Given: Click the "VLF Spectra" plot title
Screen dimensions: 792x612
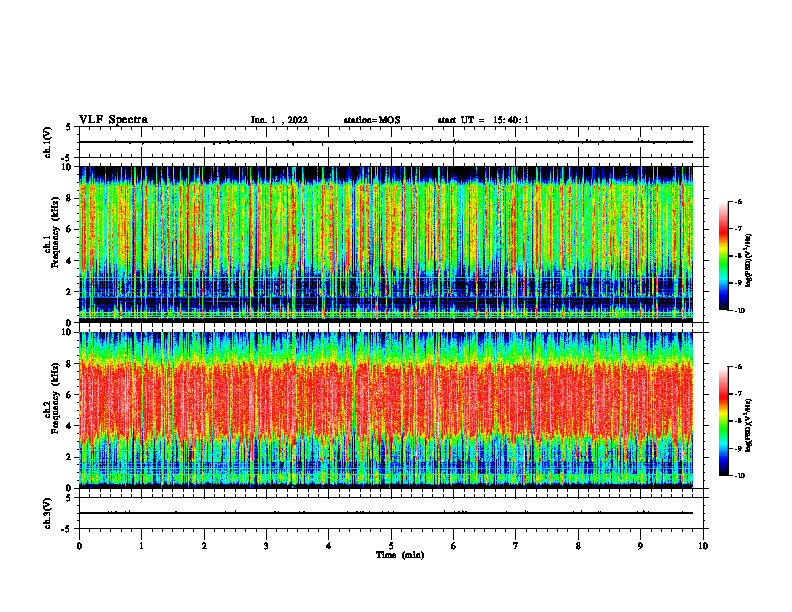Looking at the screenshot, I should (x=113, y=120).
